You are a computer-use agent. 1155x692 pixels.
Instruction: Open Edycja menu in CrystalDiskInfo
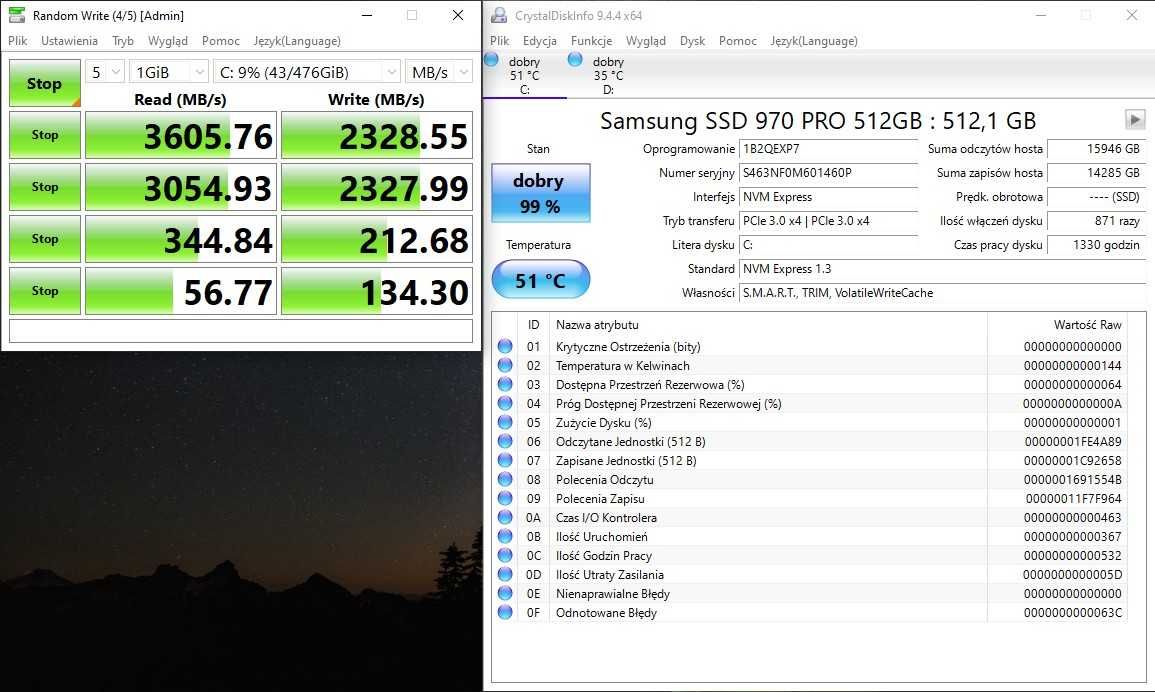[540, 41]
